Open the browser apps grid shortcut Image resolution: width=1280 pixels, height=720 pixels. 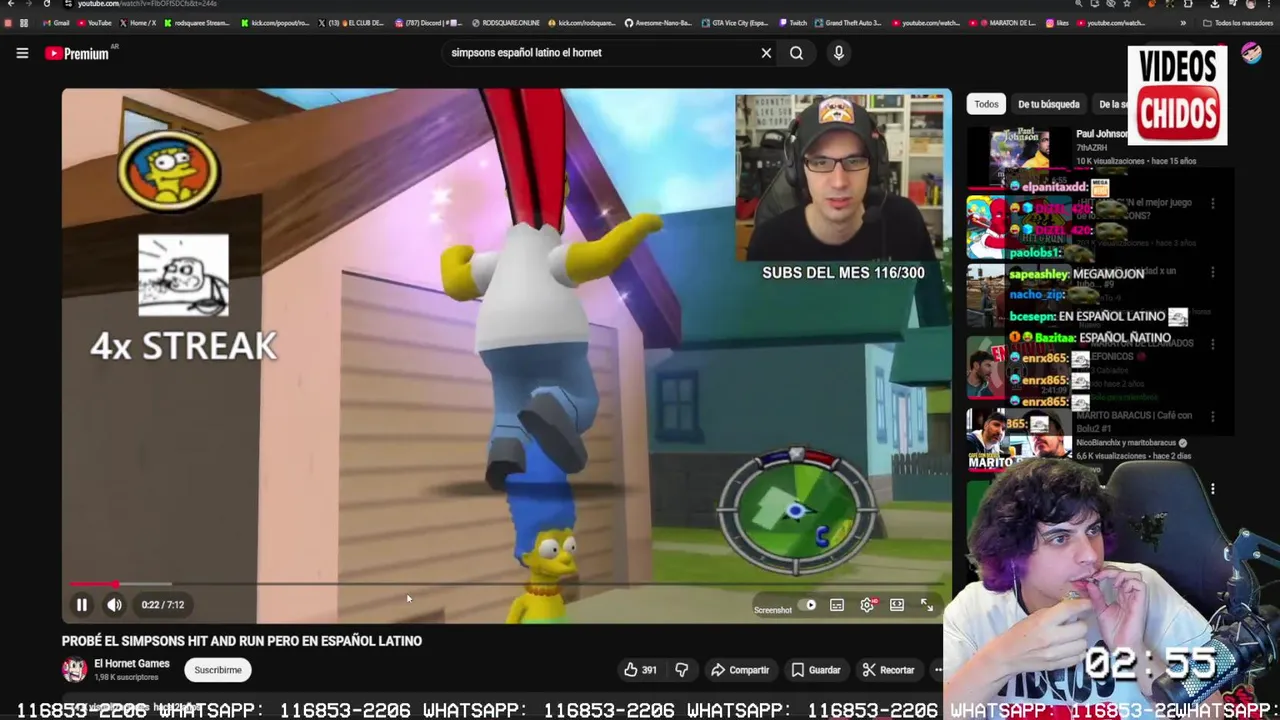coord(24,23)
